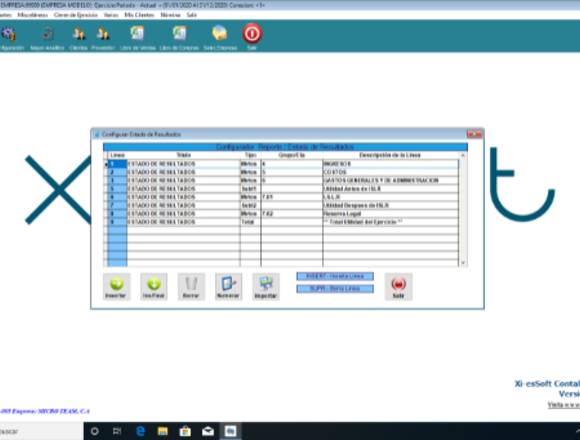Click the active accounting app taskbar icon

coord(230,431)
